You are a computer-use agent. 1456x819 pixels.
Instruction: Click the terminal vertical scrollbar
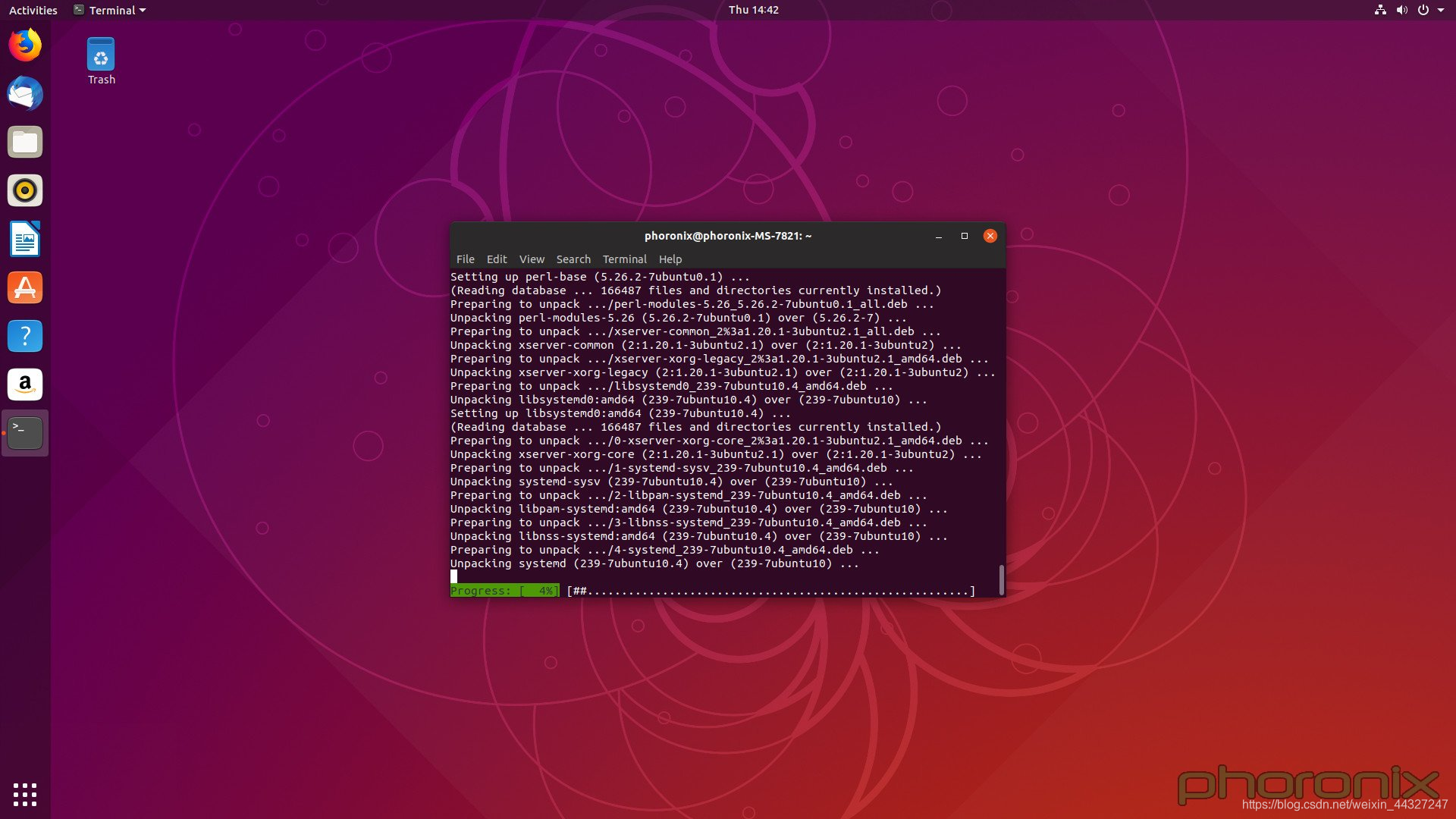click(x=1001, y=580)
